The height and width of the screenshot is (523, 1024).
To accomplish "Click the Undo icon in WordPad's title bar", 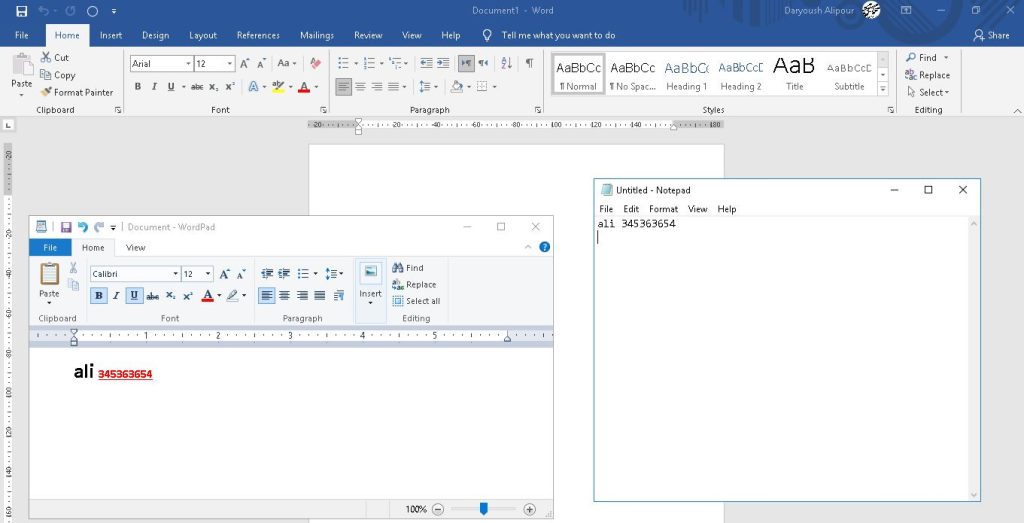I will coord(83,227).
